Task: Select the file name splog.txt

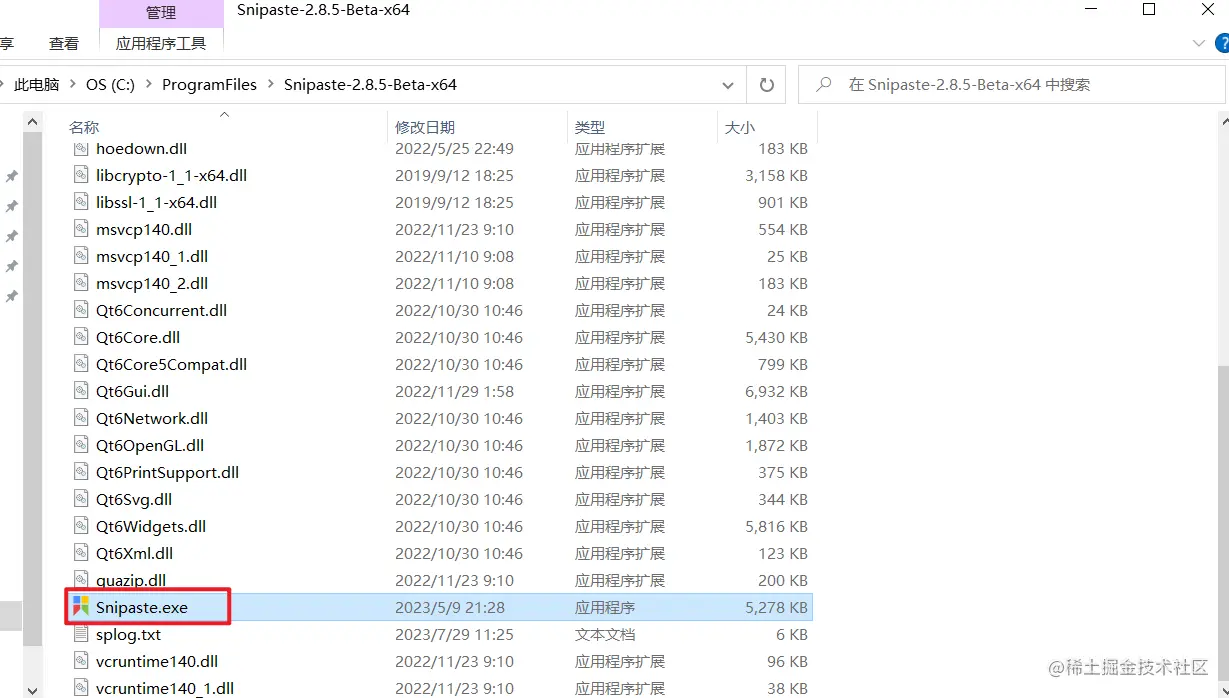Action: tap(128, 634)
